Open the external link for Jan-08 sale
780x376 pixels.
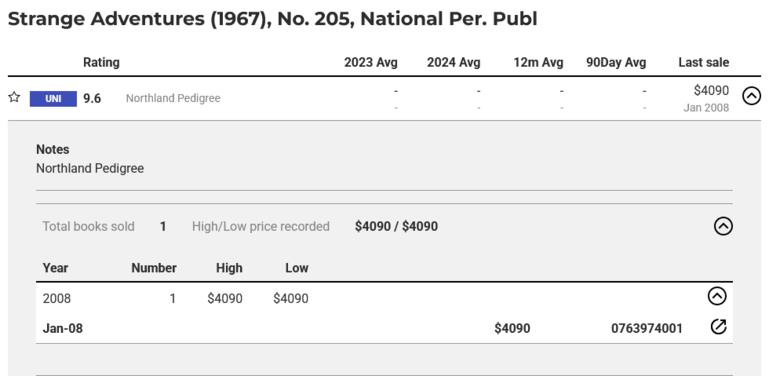click(718, 327)
